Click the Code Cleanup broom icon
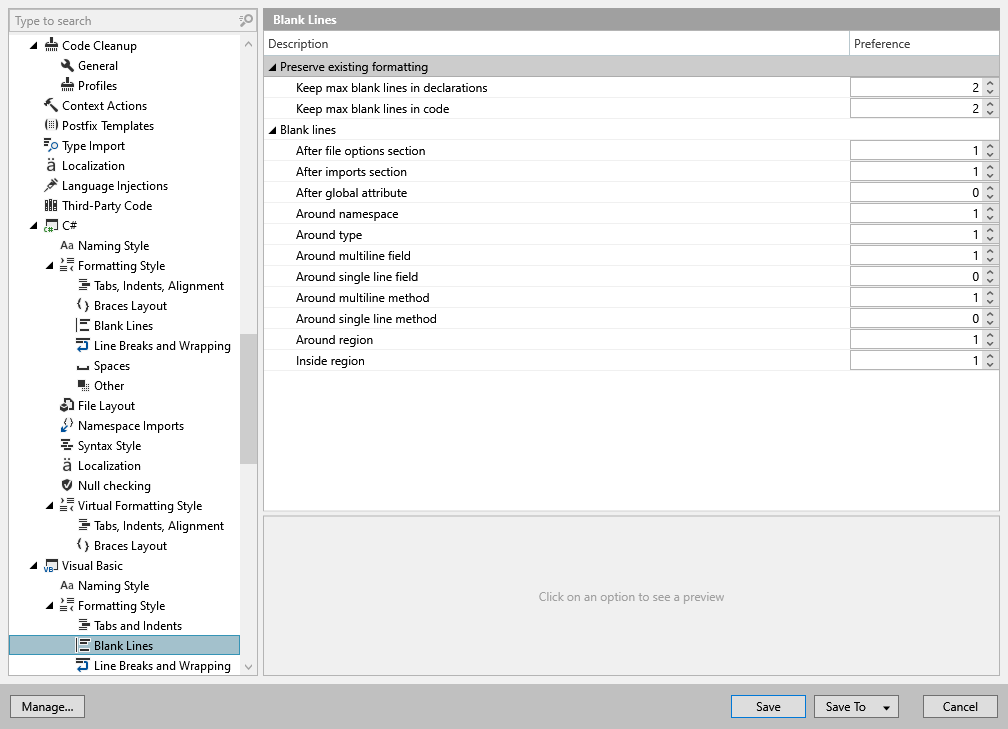The width and height of the screenshot is (1008, 729). pyautogui.click(x=49, y=45)
